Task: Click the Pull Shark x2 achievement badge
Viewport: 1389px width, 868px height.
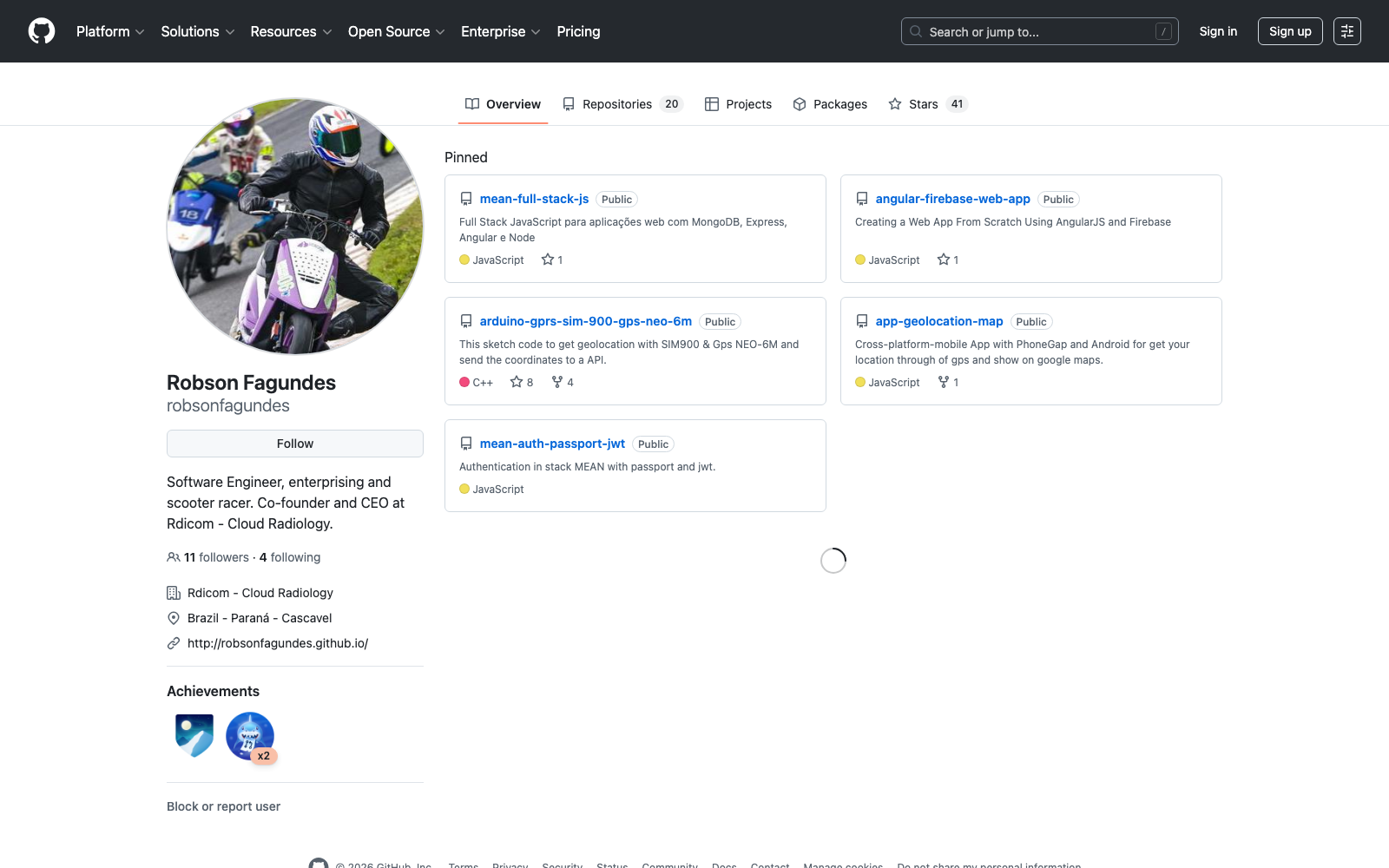Action: click(250, 736)
